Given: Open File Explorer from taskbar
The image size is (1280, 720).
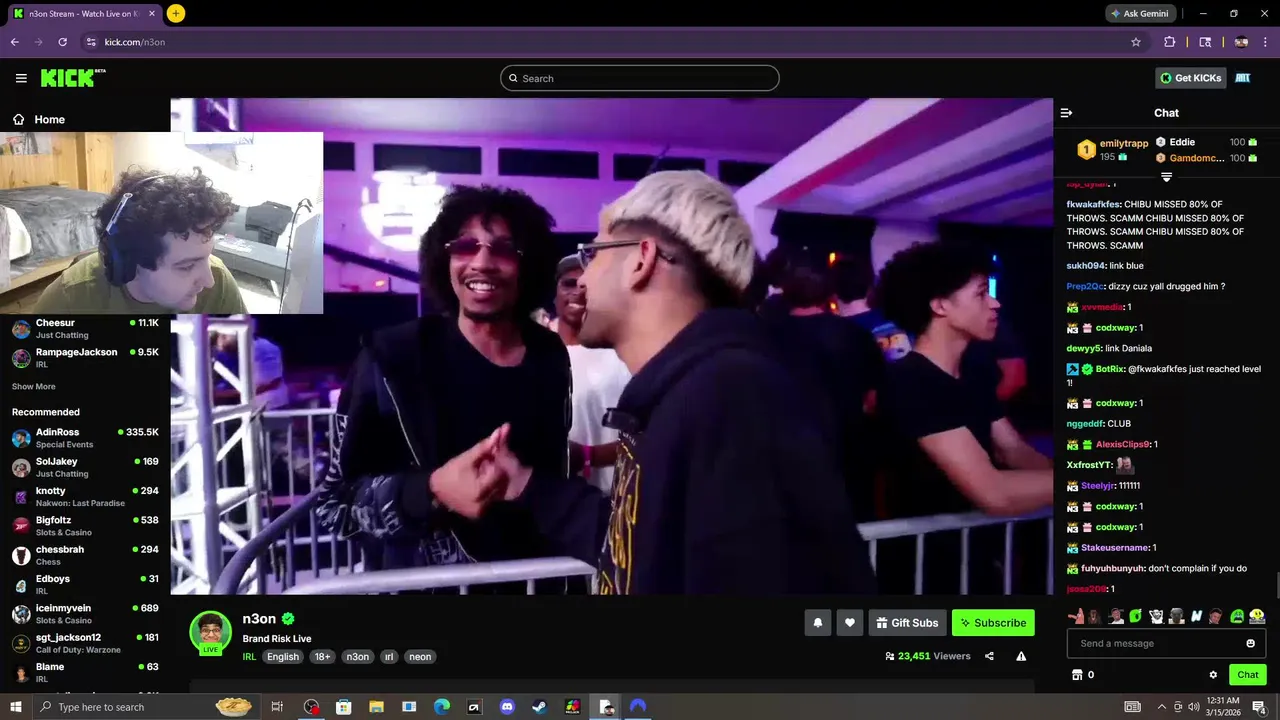Looking at the screenshot, I should 376,707.
